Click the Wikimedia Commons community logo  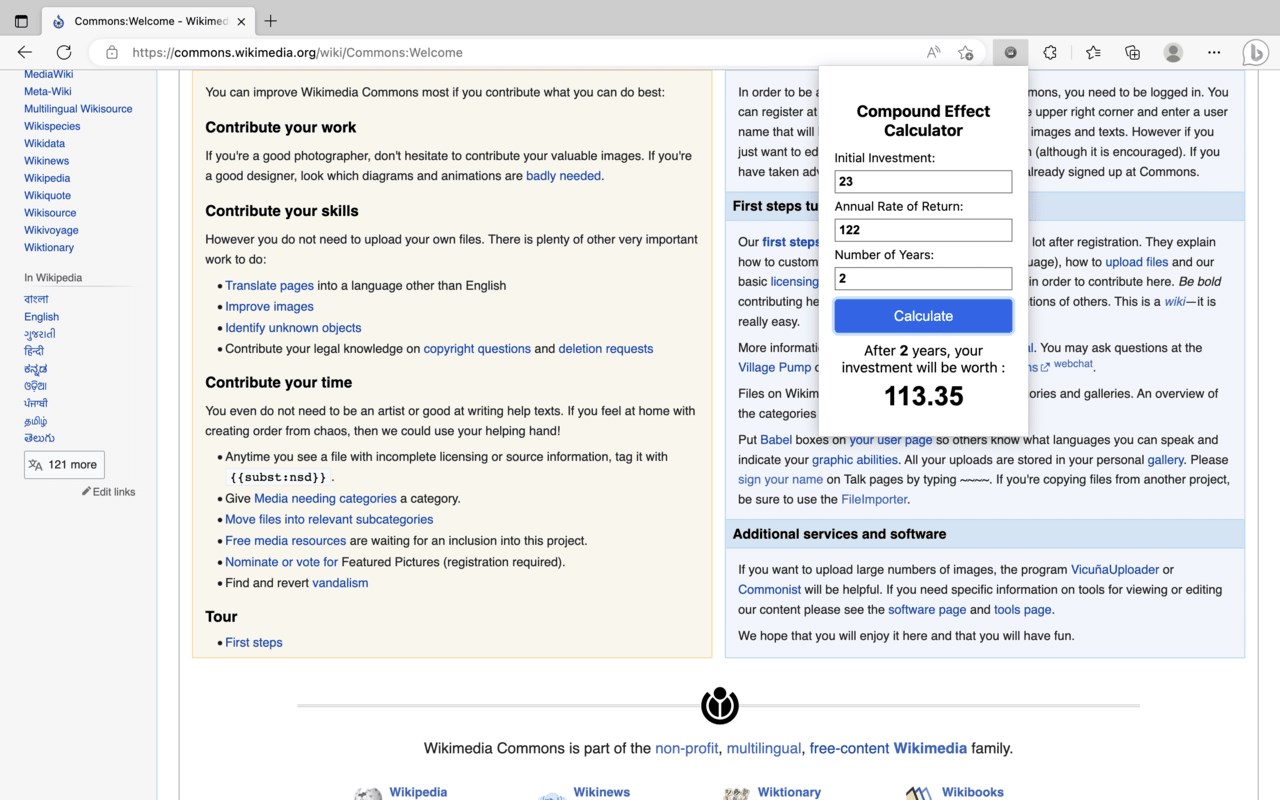point(720,706)
